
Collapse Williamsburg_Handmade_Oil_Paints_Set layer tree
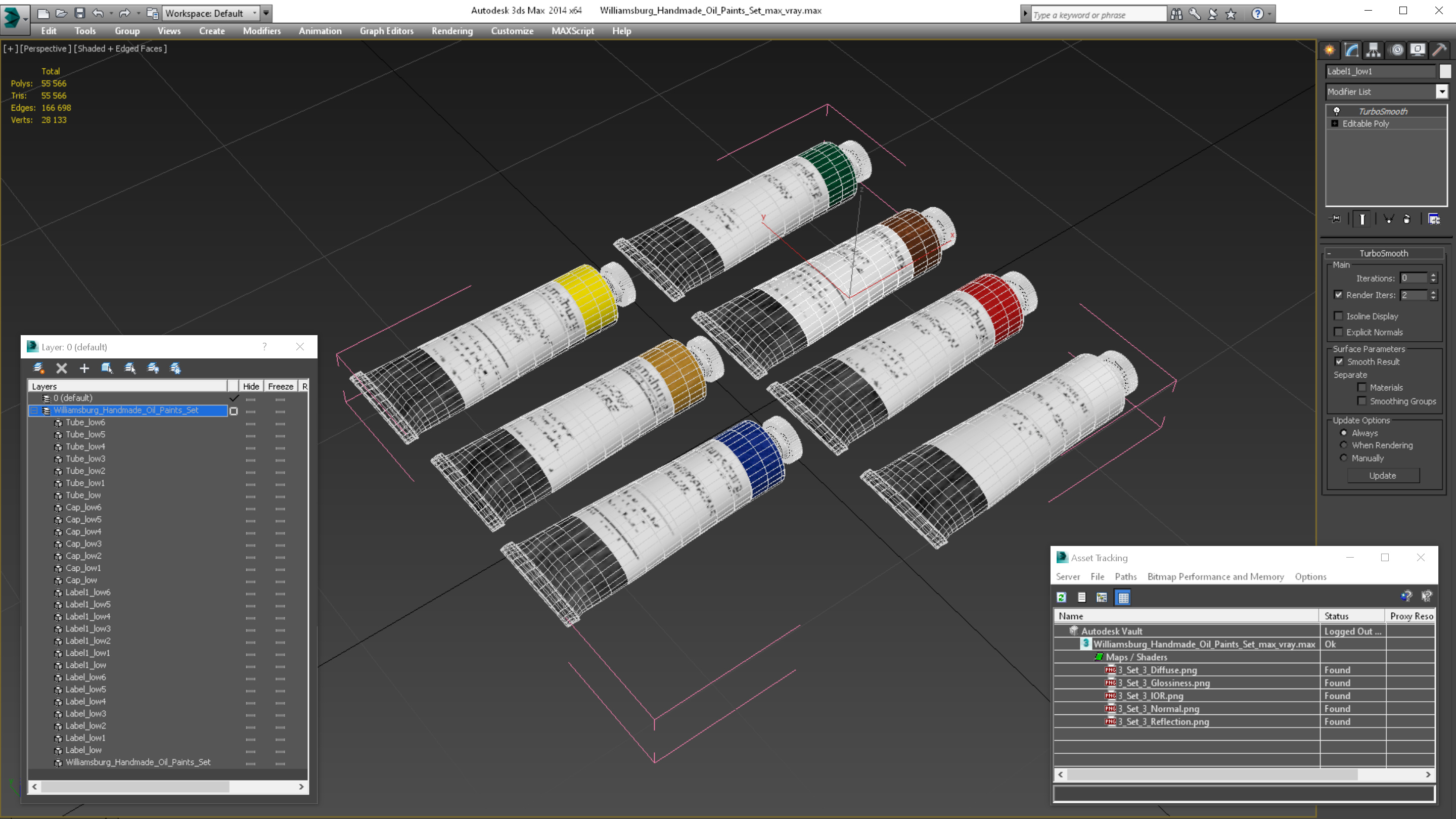(34, 410)
